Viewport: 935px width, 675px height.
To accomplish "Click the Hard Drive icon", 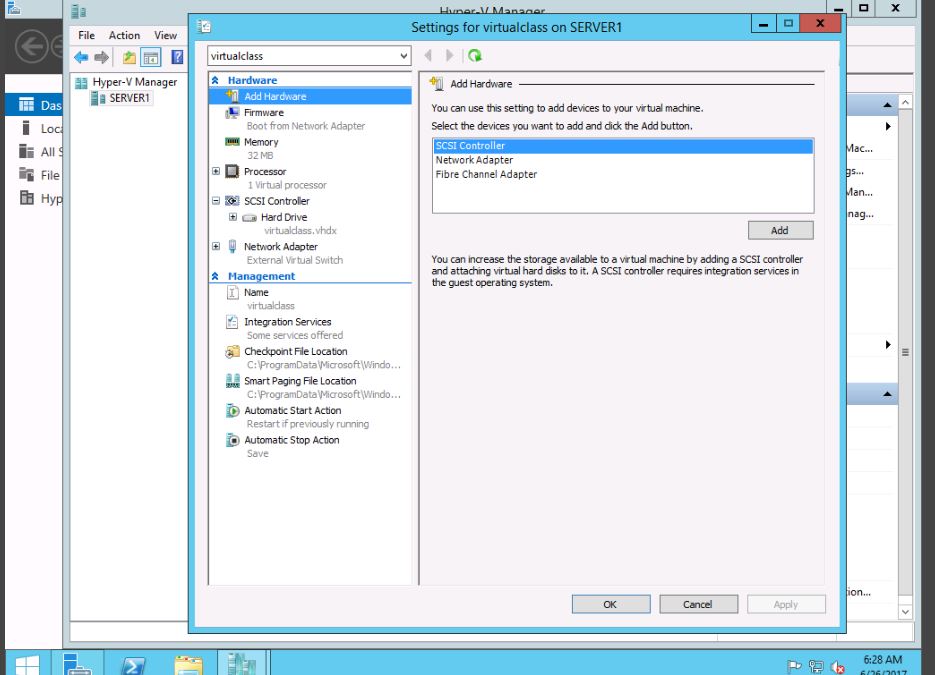I will pos(249,218).
